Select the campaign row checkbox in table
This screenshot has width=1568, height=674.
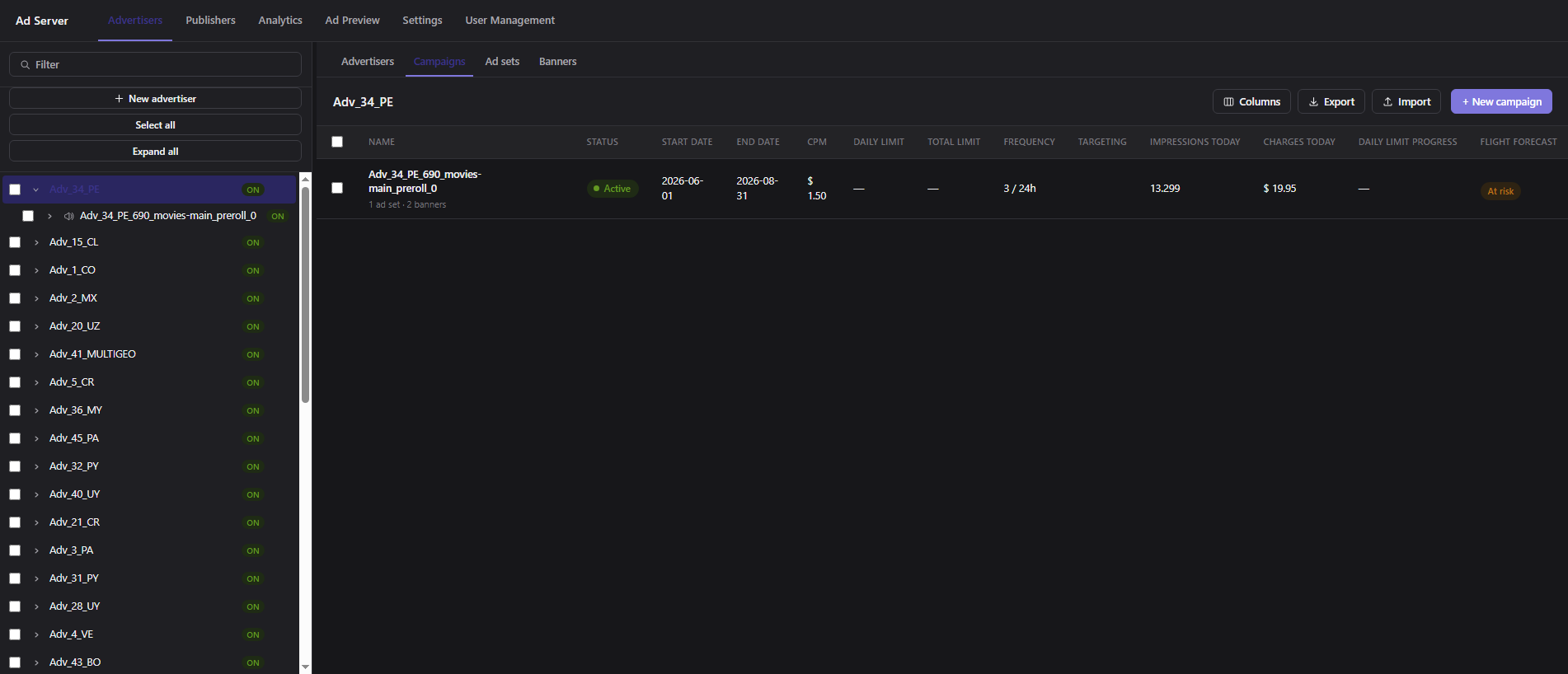click(337, 188)
